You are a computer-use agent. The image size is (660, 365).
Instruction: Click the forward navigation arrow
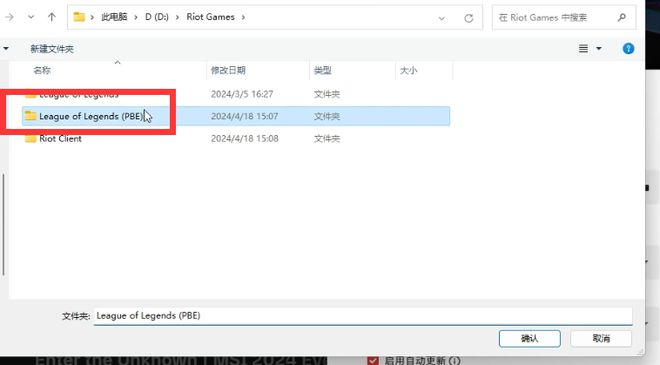[x=9, y=17]
